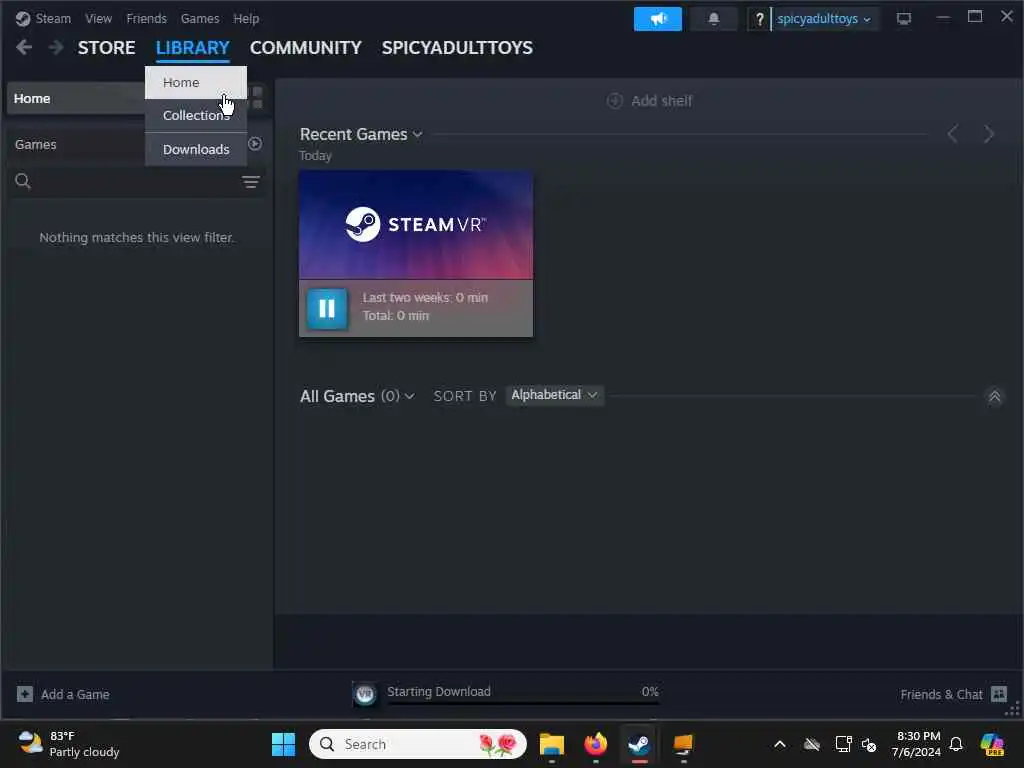Go to previous Recent Games page arrow
1024x768 pixels.
(953, 134)
